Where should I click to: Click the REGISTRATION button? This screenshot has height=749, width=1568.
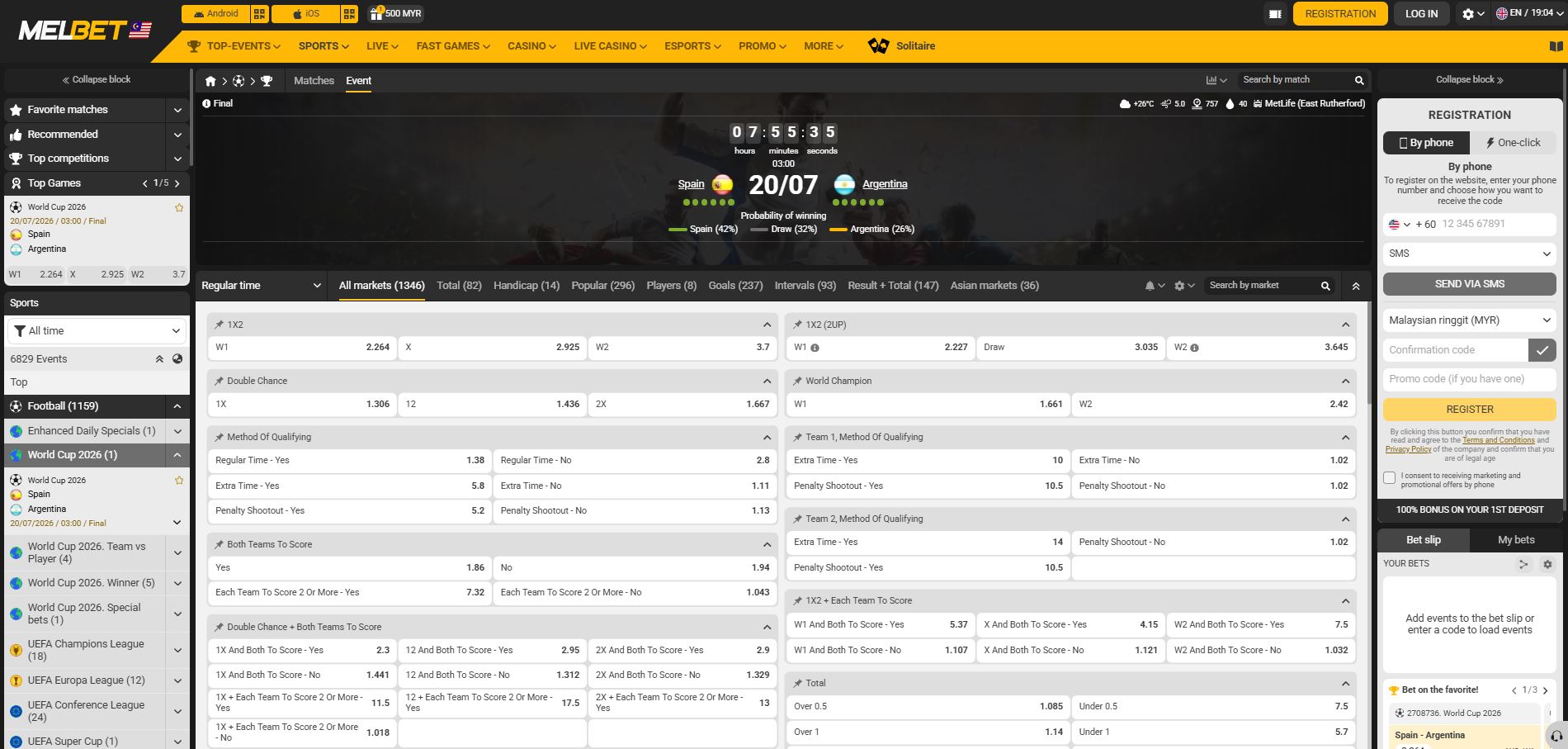1340,13
